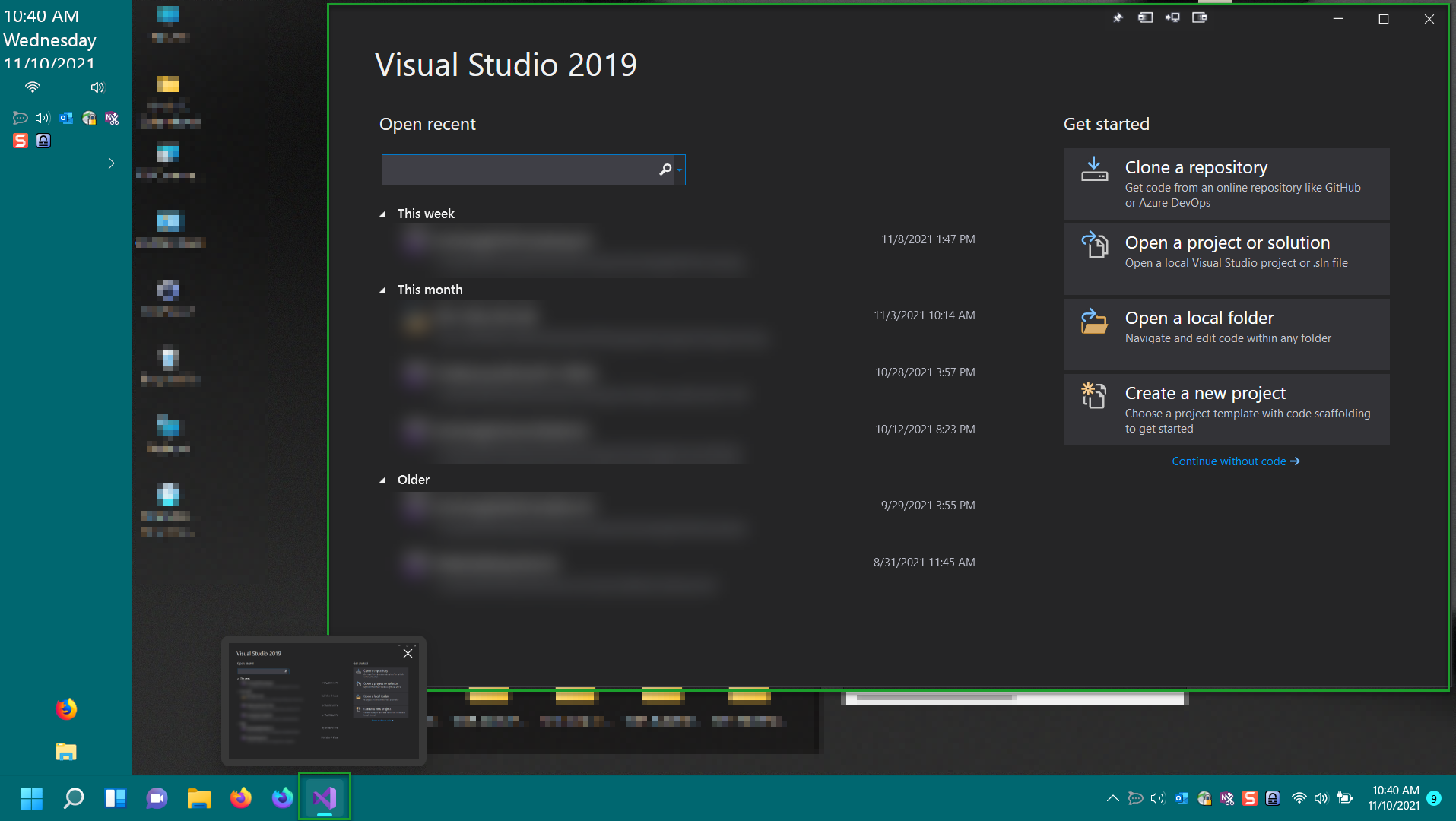Collapse the This month group
This screenshot has width=1456, height=821.
coord(382,290)
